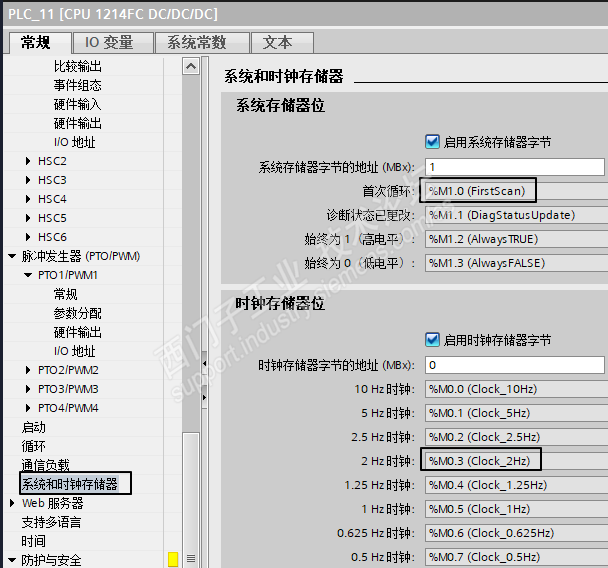The image size is (608, 568).
Task: Select 参数分配 under PTO1/PWM1
Action: pos(78,313)
